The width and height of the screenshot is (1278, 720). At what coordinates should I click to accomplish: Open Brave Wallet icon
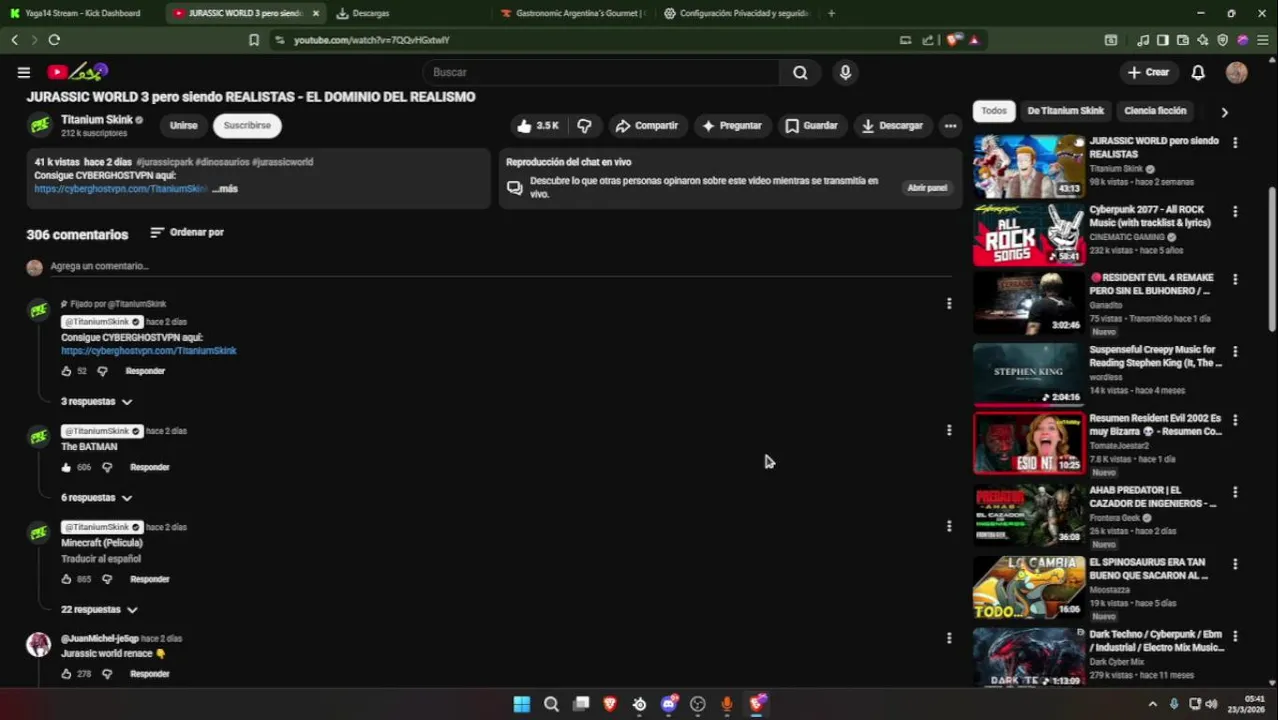[1183, 40]
